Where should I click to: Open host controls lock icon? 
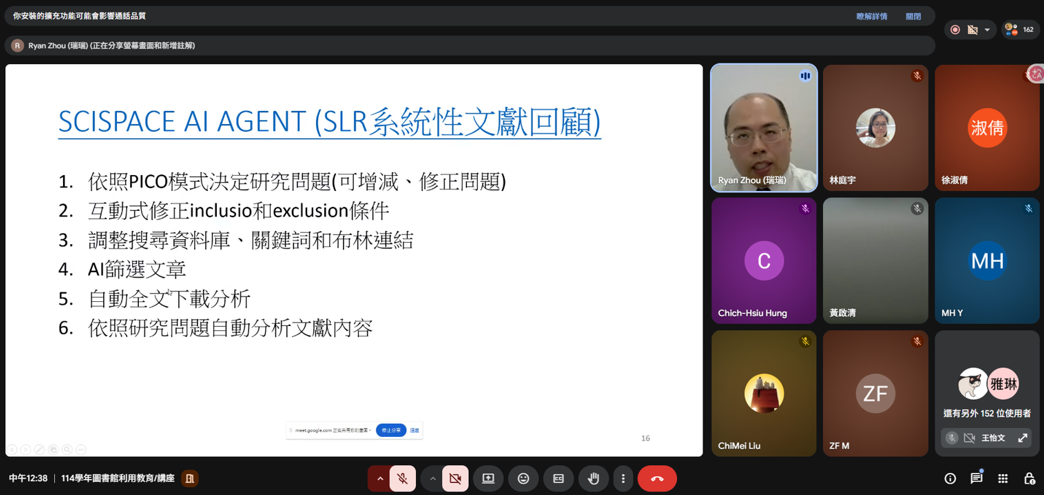pos(1029,478)
